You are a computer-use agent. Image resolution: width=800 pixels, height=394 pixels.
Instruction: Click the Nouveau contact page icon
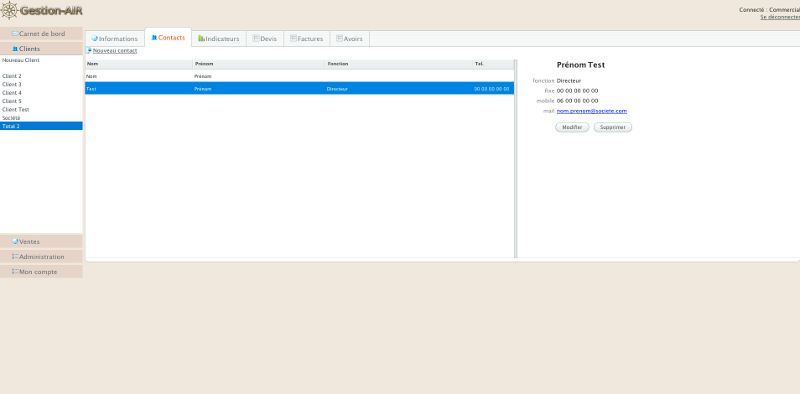[x=89, y=51]
